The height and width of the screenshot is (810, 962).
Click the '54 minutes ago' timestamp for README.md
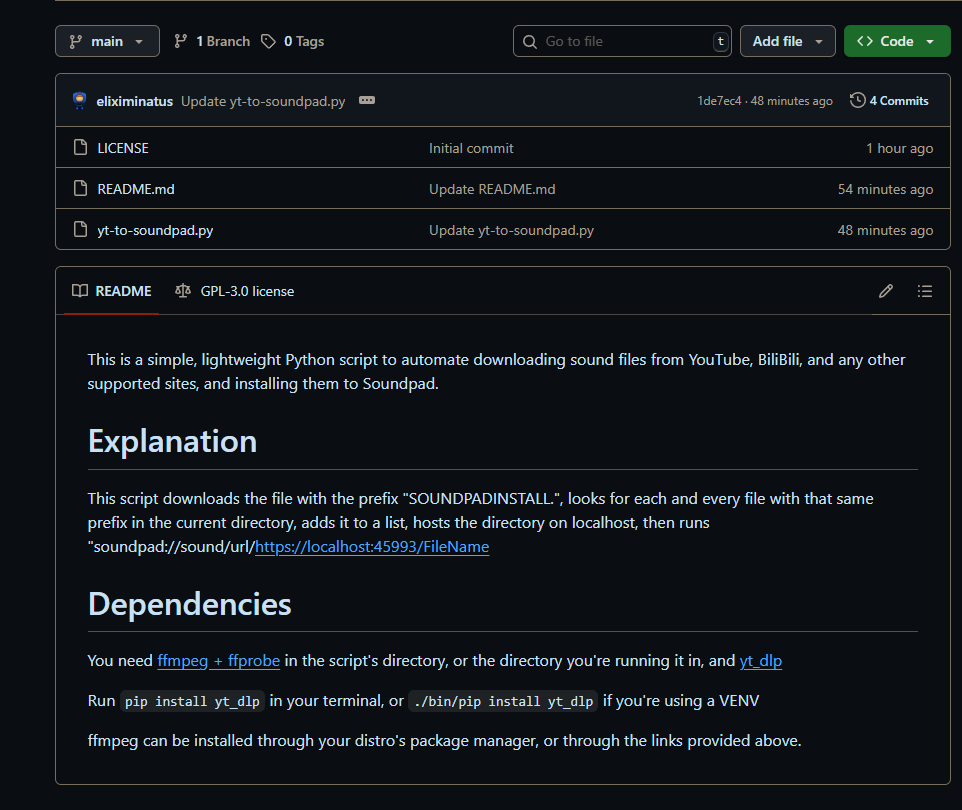885,189
